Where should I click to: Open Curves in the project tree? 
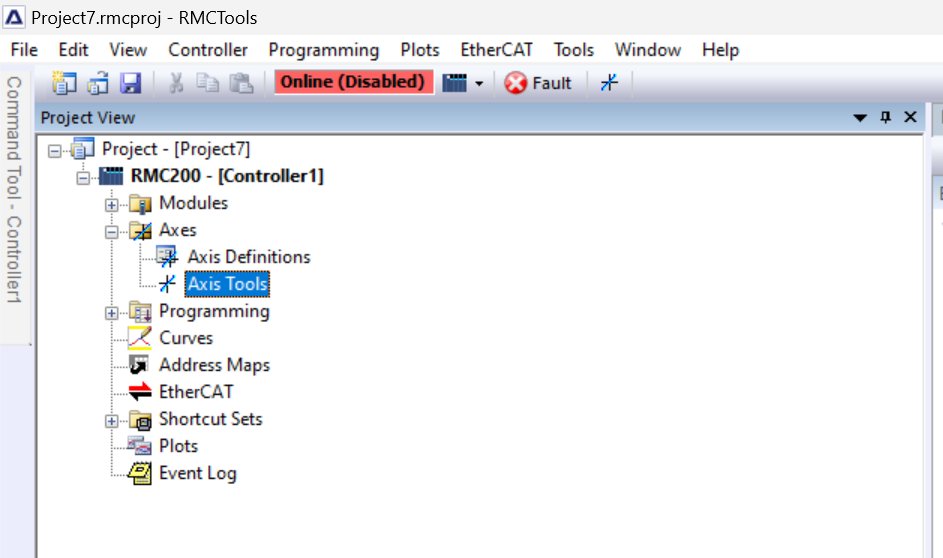186,338
